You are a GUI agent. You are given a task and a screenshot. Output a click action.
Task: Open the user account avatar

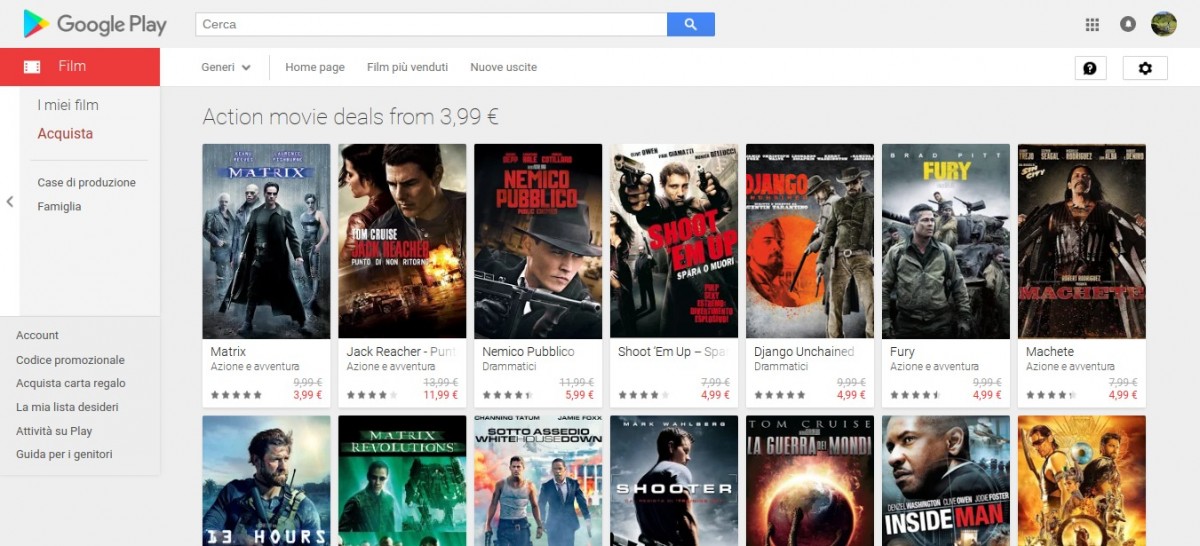(1164, 24)
